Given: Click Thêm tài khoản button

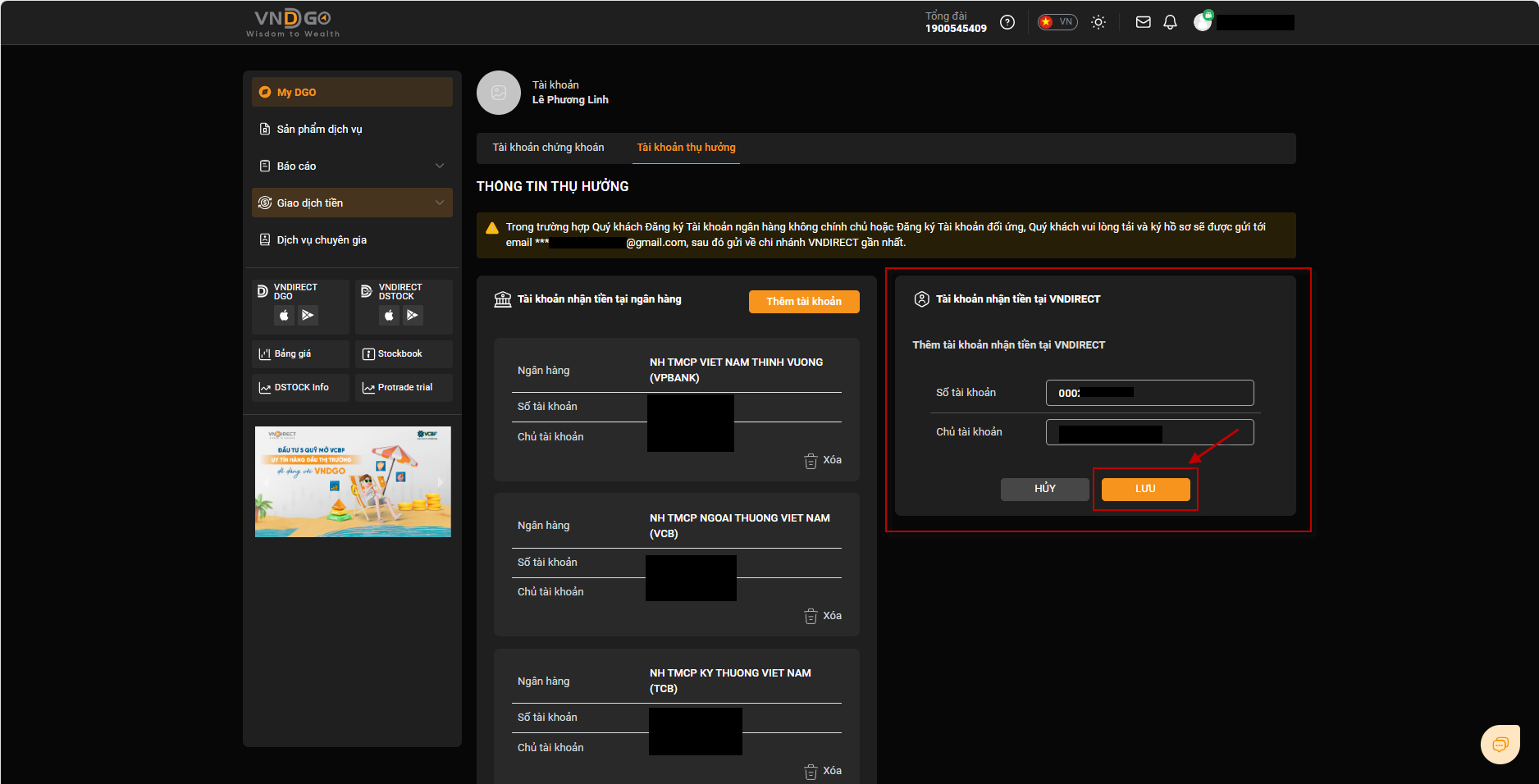Looking at the screenshot, I should coord(804,302).
